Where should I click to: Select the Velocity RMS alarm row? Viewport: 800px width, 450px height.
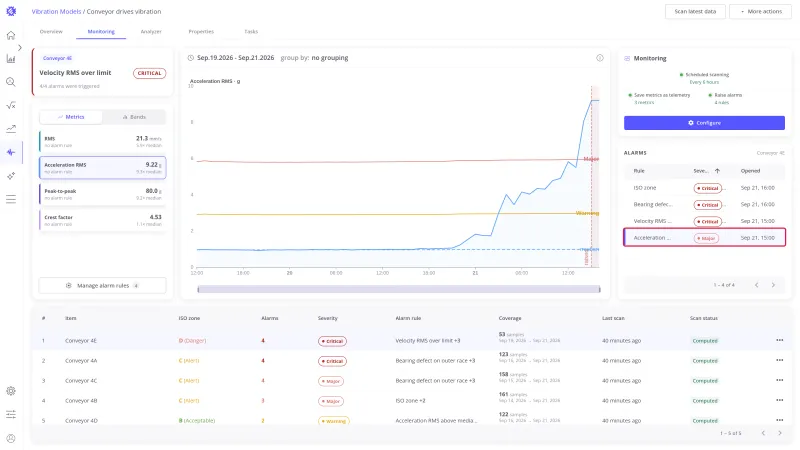click(704, 221)
